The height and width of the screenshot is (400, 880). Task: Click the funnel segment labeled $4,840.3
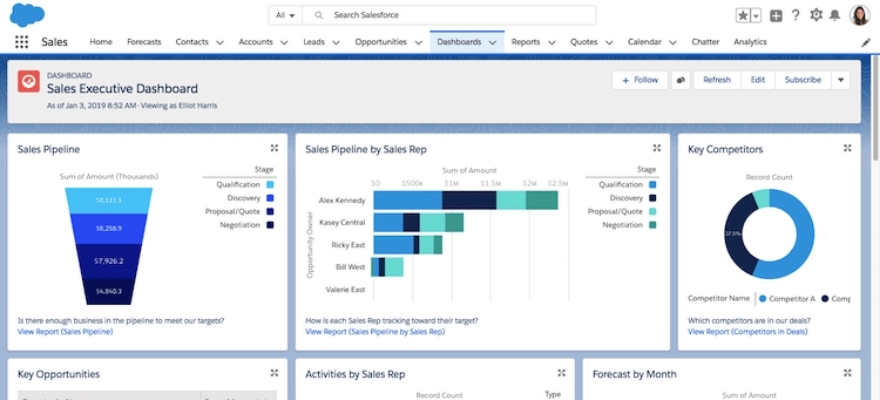pos(108,291)
